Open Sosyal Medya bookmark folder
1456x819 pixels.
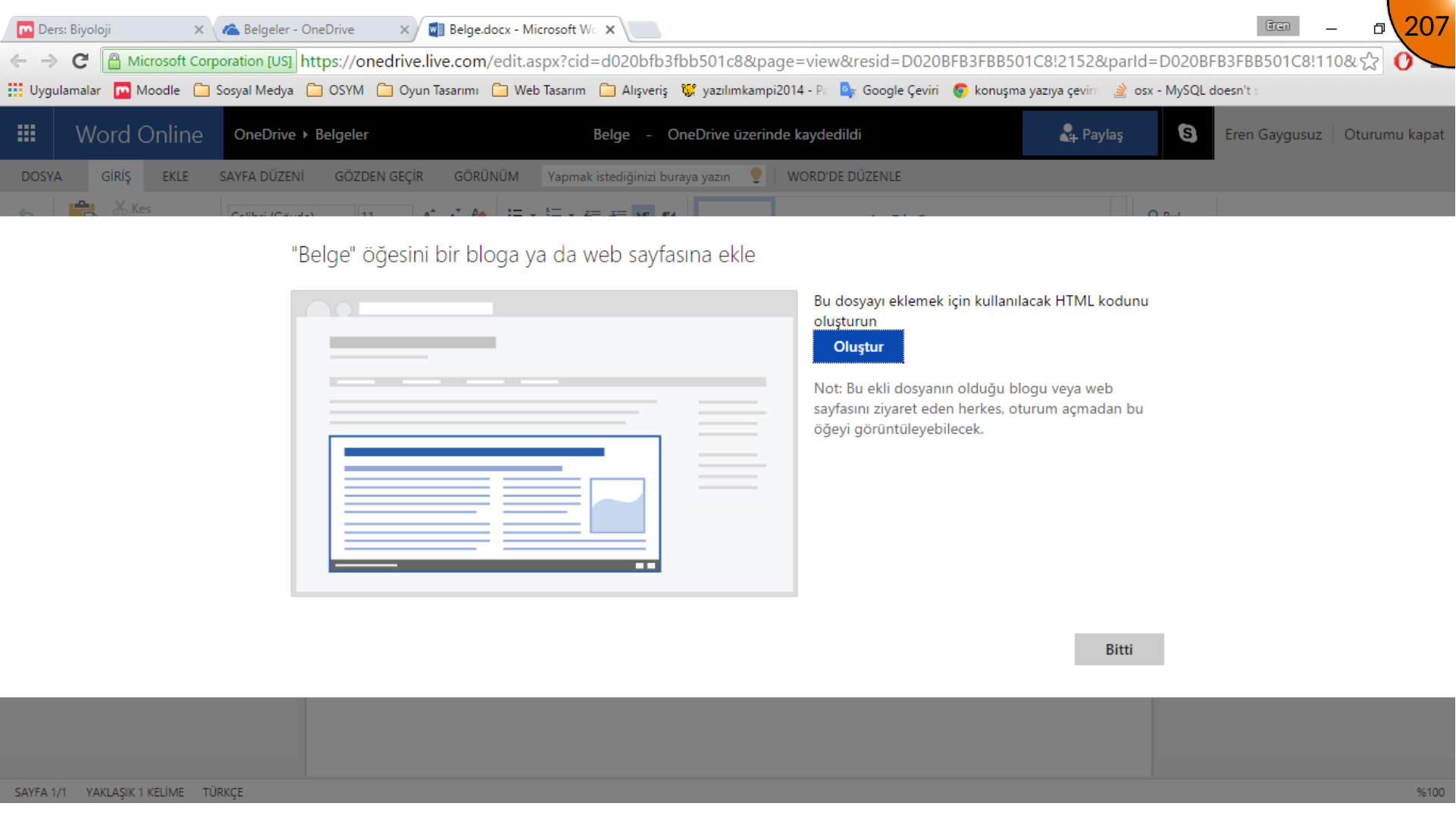243,90
